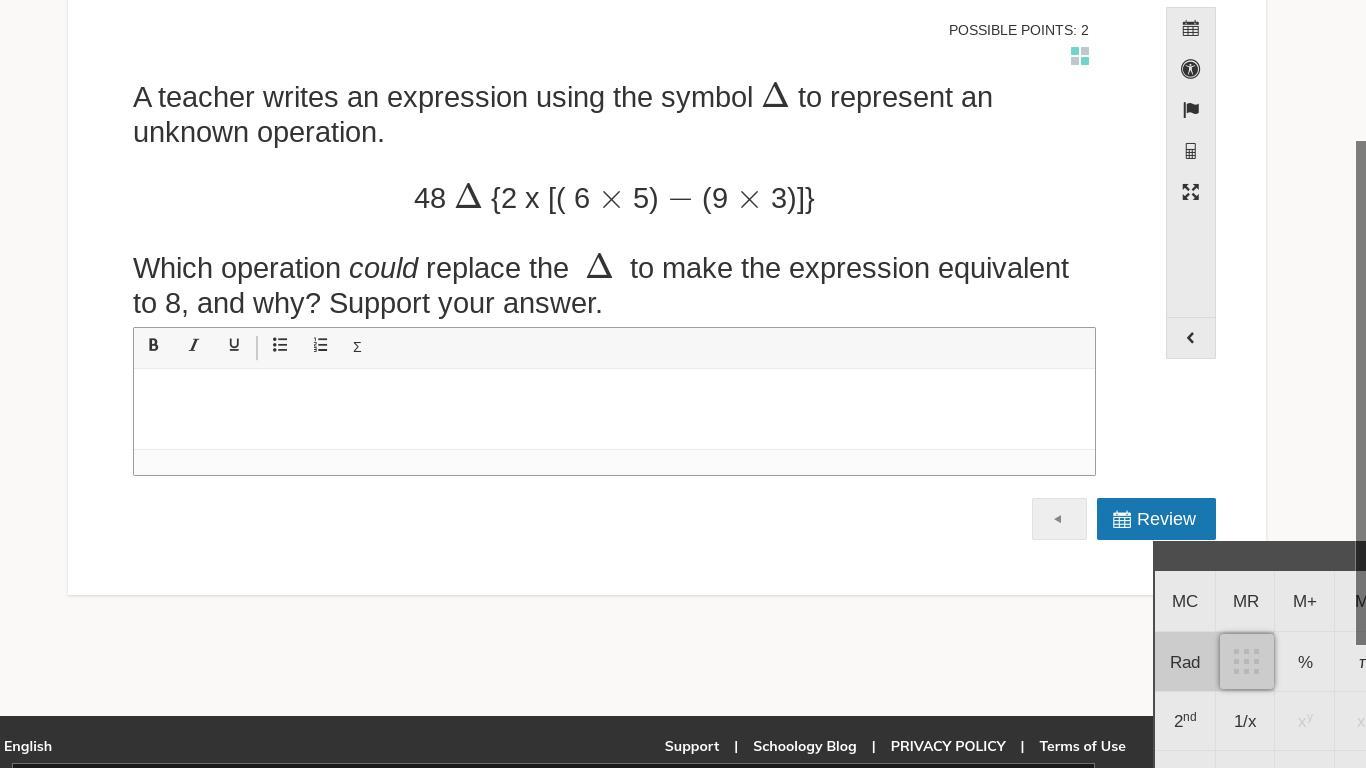Insert a bulleted list
The height and width of the screenshot is (768, 1366).
click(x=280, y=345)
